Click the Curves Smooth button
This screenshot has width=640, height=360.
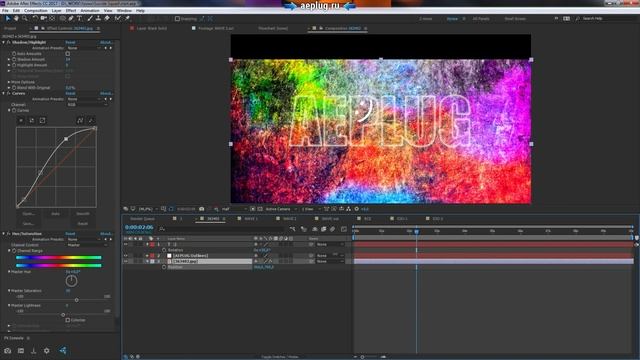coord(83,213)
